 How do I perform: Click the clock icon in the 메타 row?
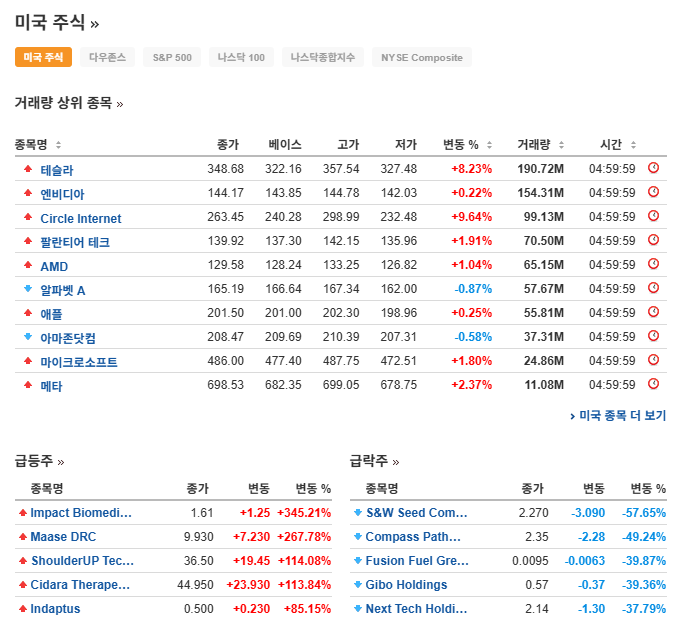point(653,384)
